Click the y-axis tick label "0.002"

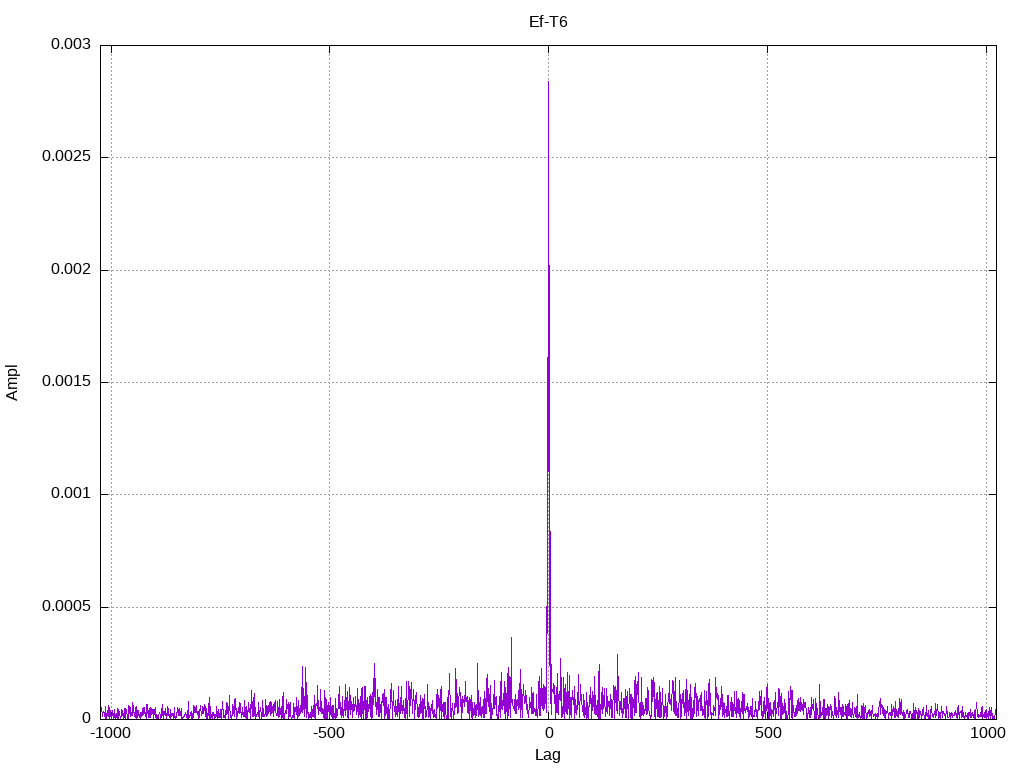(x=71, y=269)
